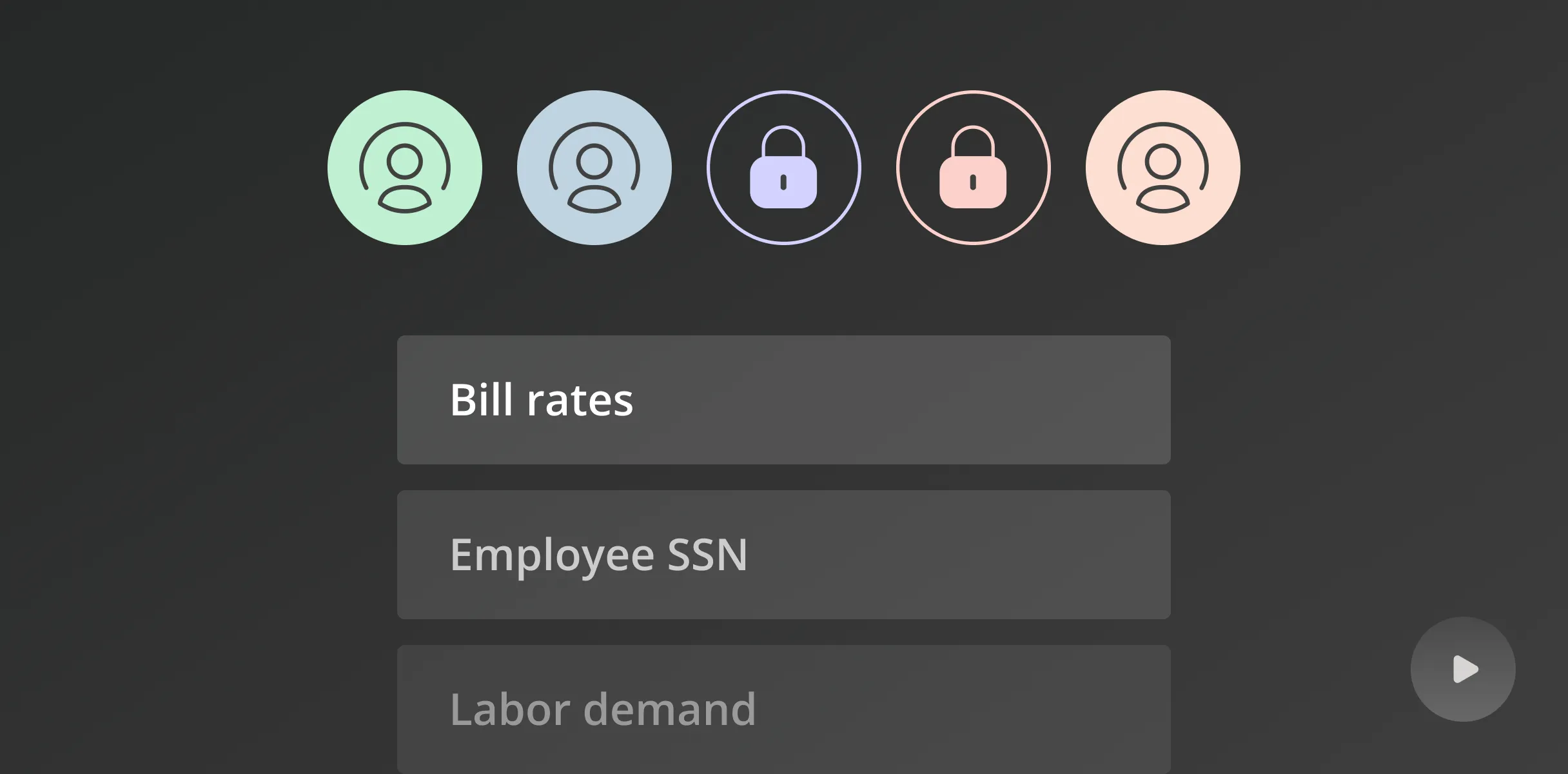Click the pink padlock icon
The height and width of the screenshot is (774, 1568).
click(x=973, y=169)
